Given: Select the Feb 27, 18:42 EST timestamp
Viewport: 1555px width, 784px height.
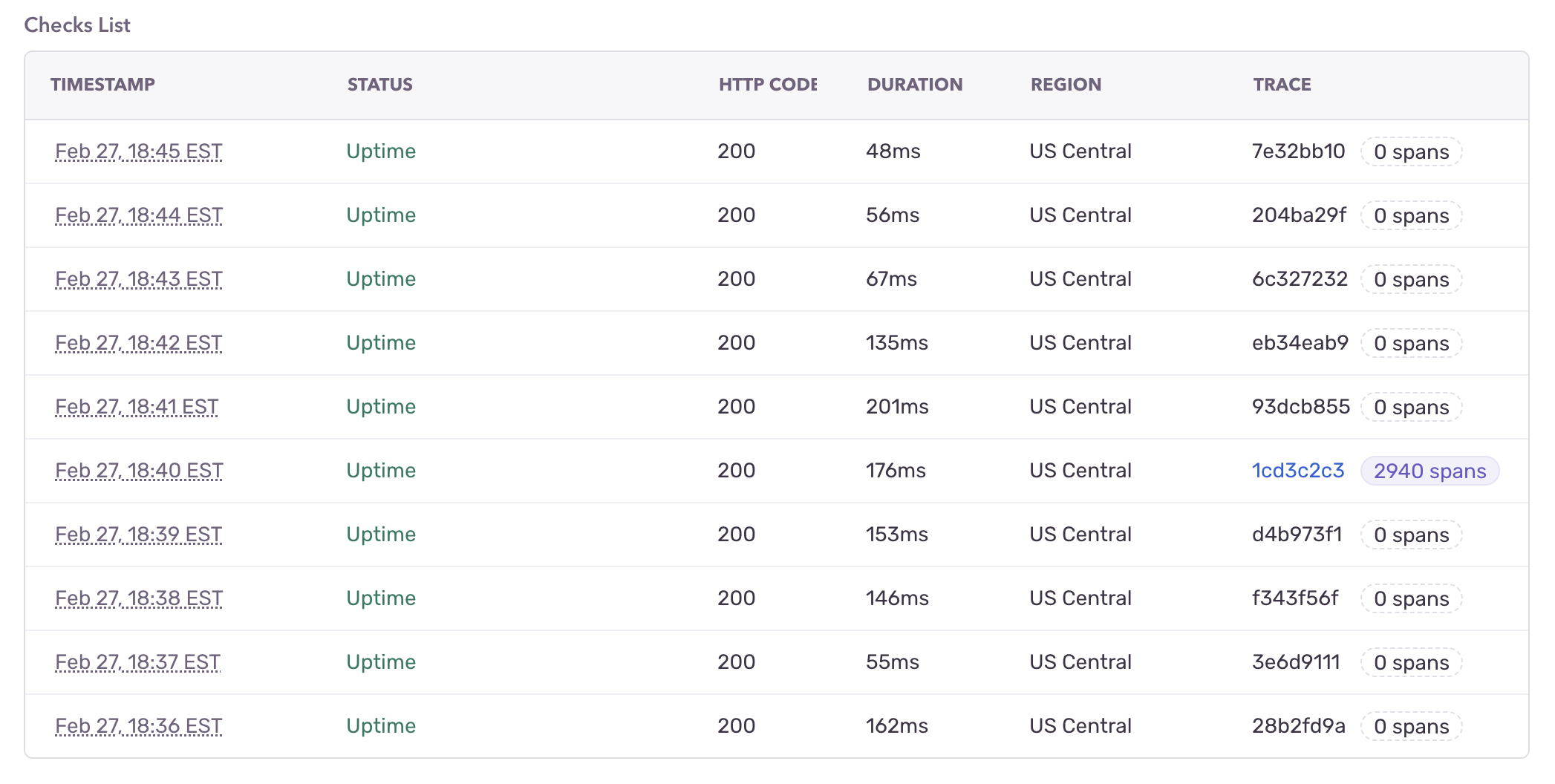Looking at the screenshot, I should pos(139,343).
